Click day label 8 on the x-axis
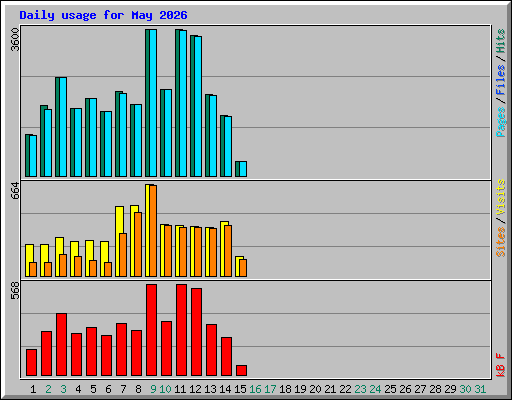Screen dimensions: 512x400 point(138,389)
